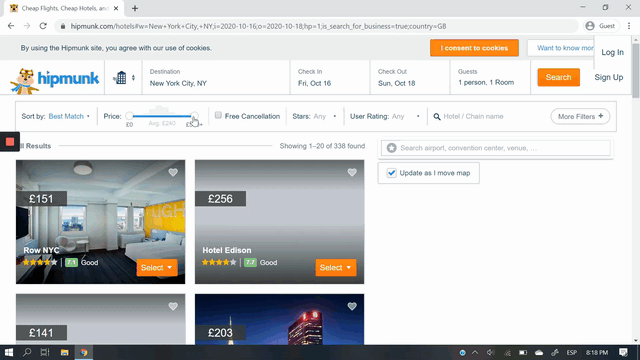Open the Log In menu item

coord(612,52)
